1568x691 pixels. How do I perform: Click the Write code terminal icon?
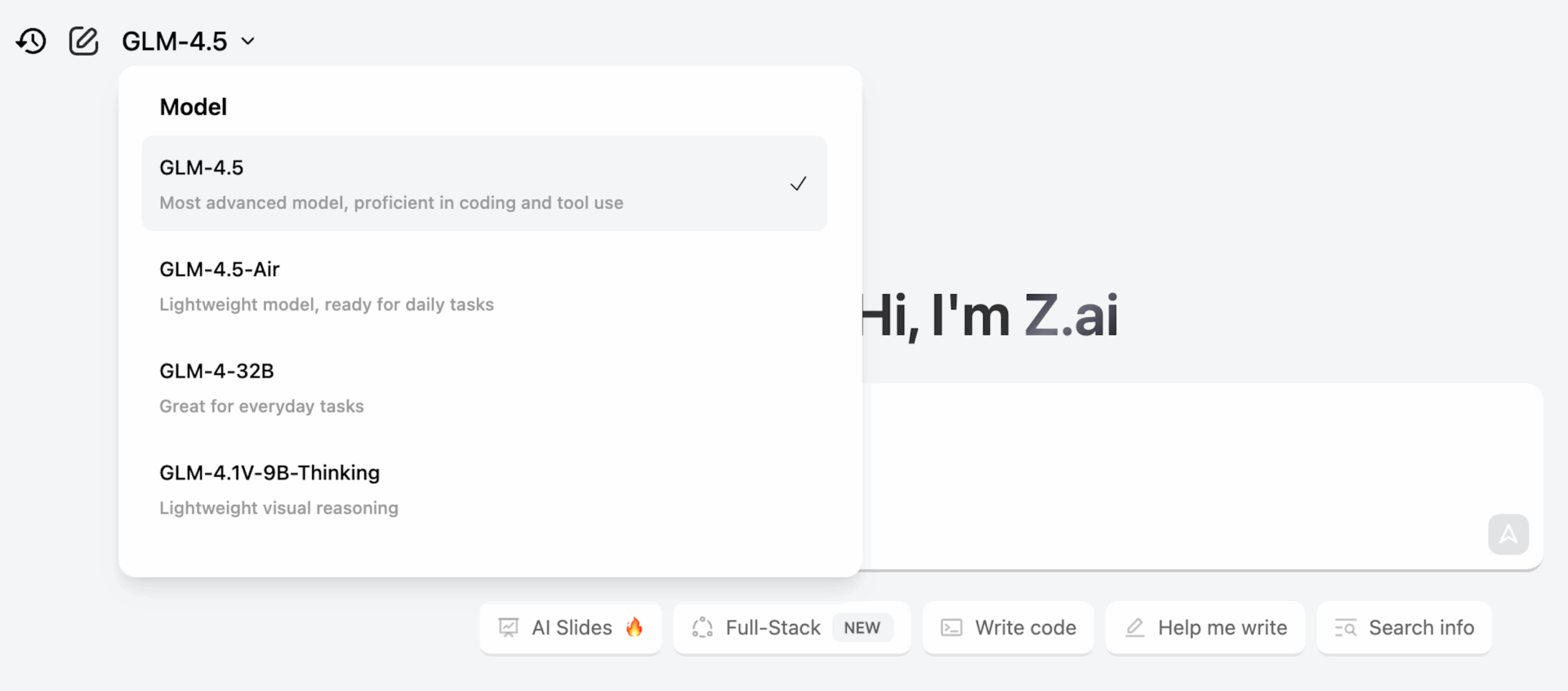point(951,627)
